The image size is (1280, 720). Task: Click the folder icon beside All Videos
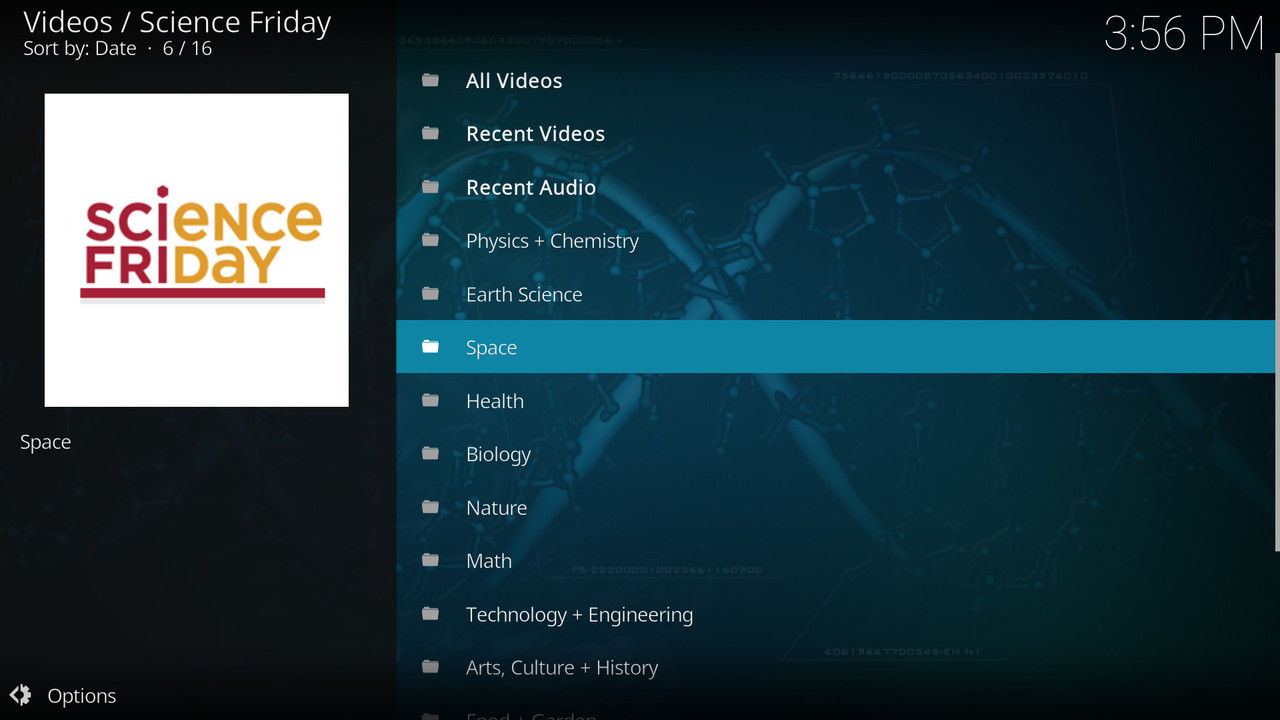coord(431,80)
